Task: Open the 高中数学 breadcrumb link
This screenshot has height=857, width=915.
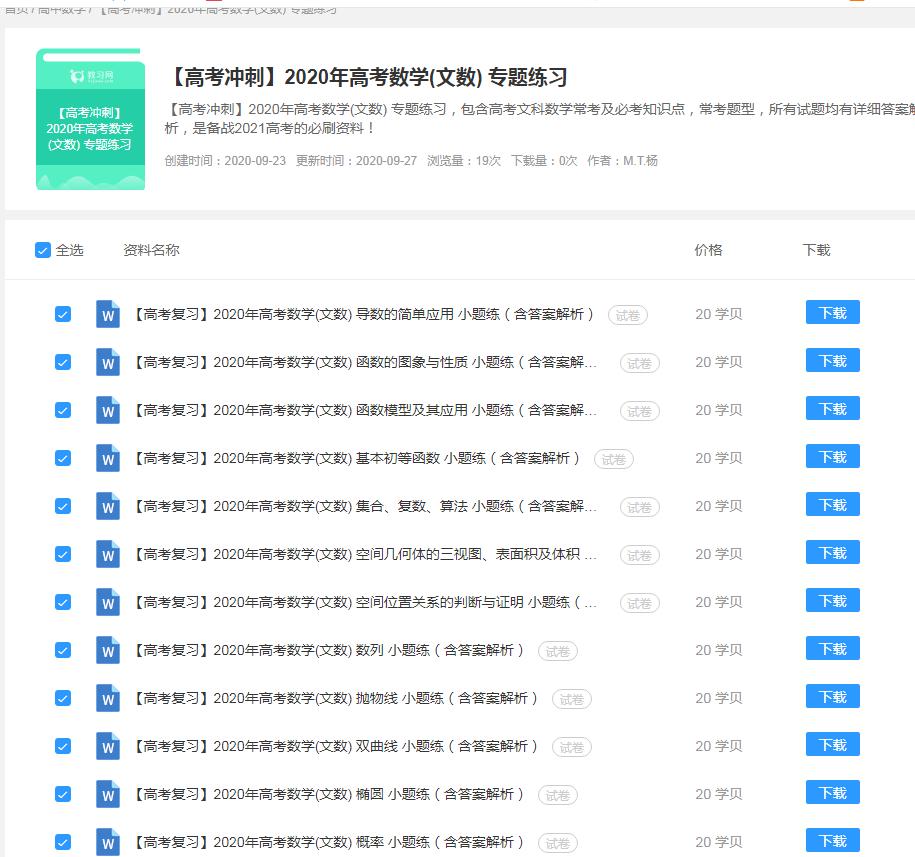Action: [x=55, y=5]
